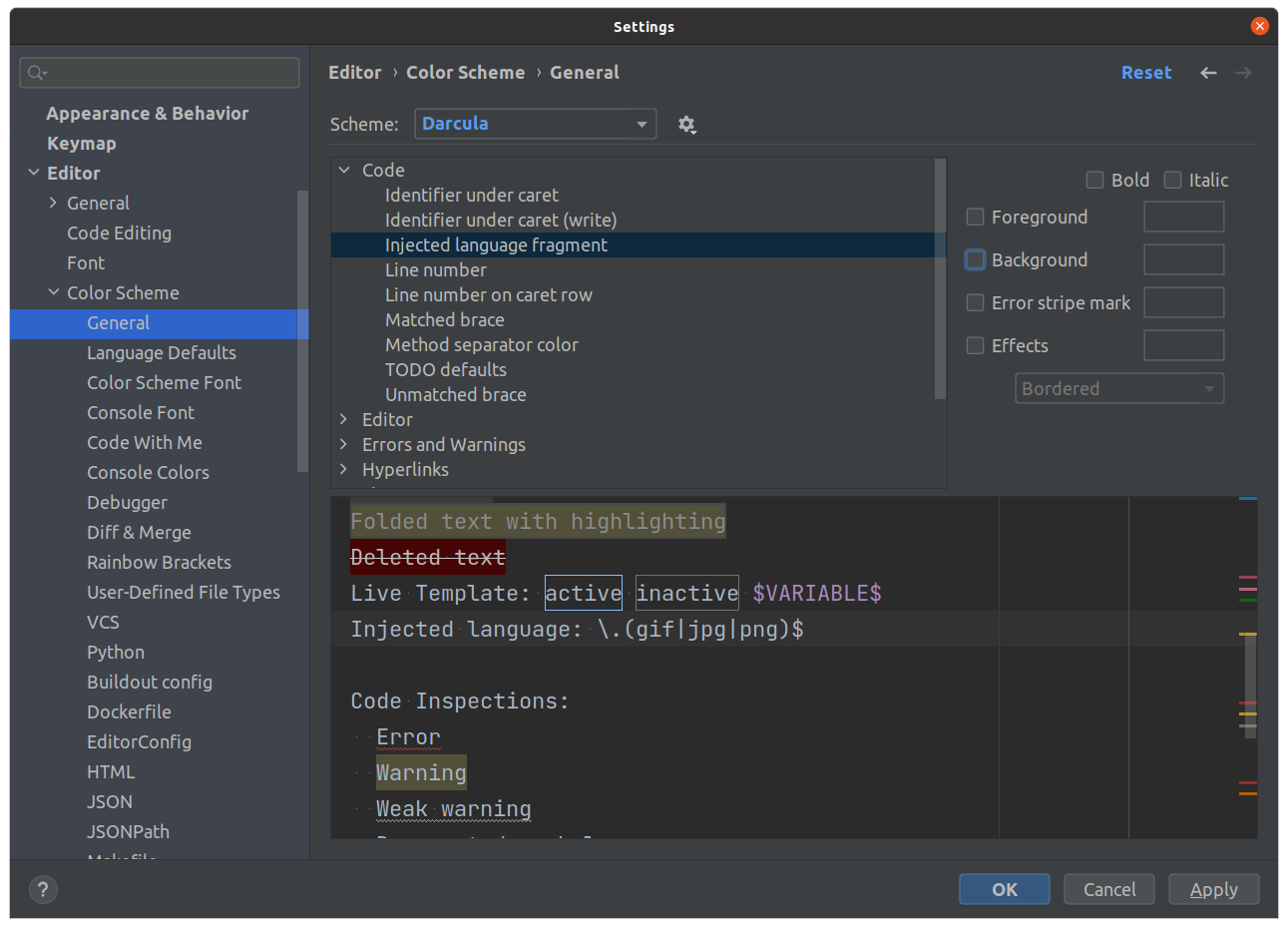Image resolution: width=1288 pixels, height=928 pixels.
Task: Click the Cancel button
Action: point(1109,889)
